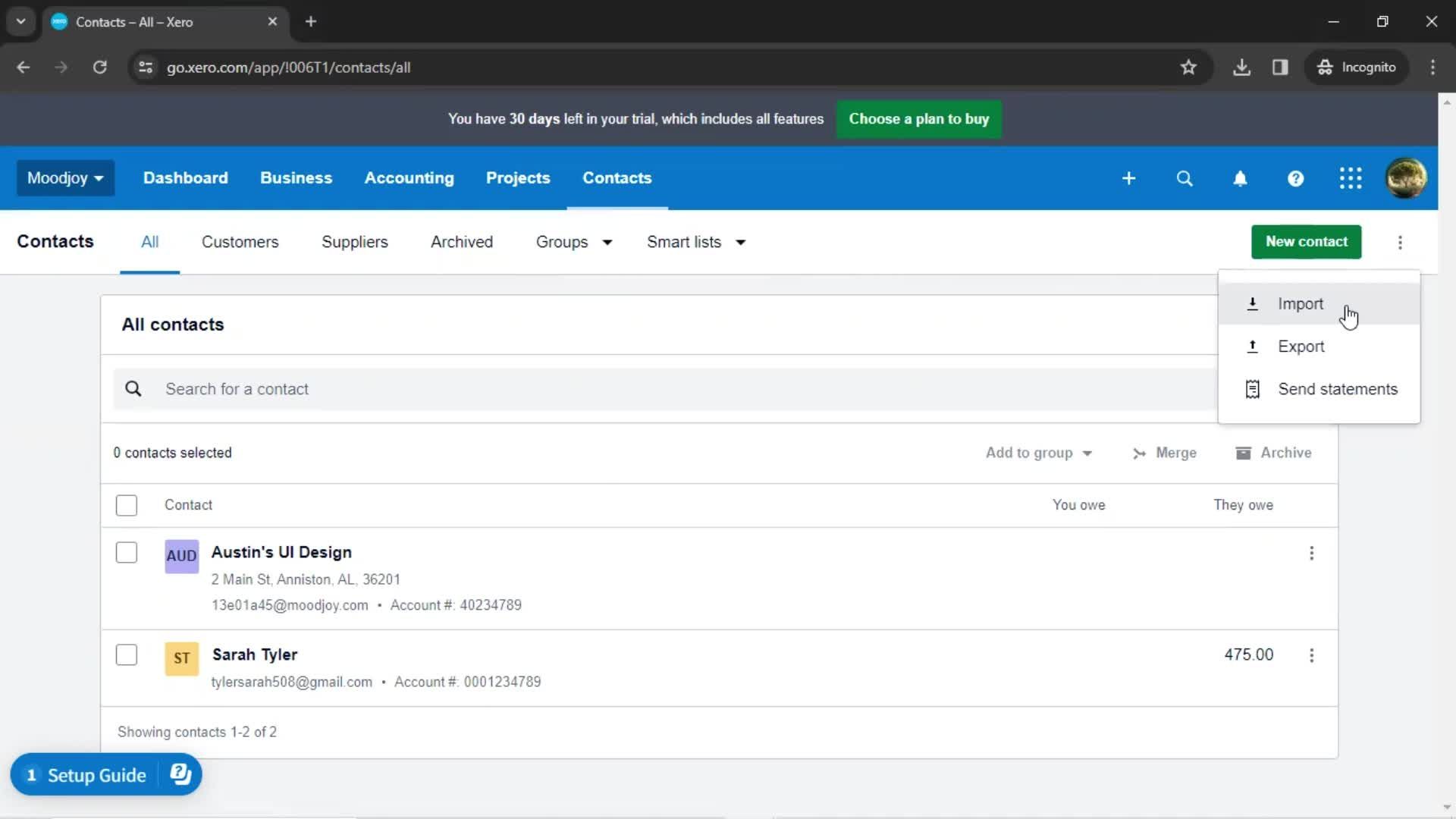Switch to the Suppliers tab
1456x819 pixels.
[x=354, y=243]
